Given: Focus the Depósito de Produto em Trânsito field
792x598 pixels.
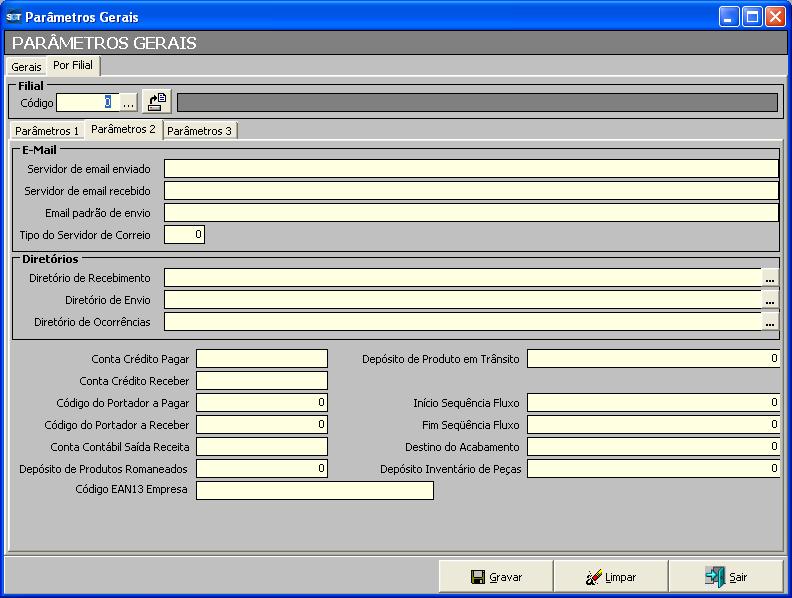Looking at the screenshot, I should [652, 358].
